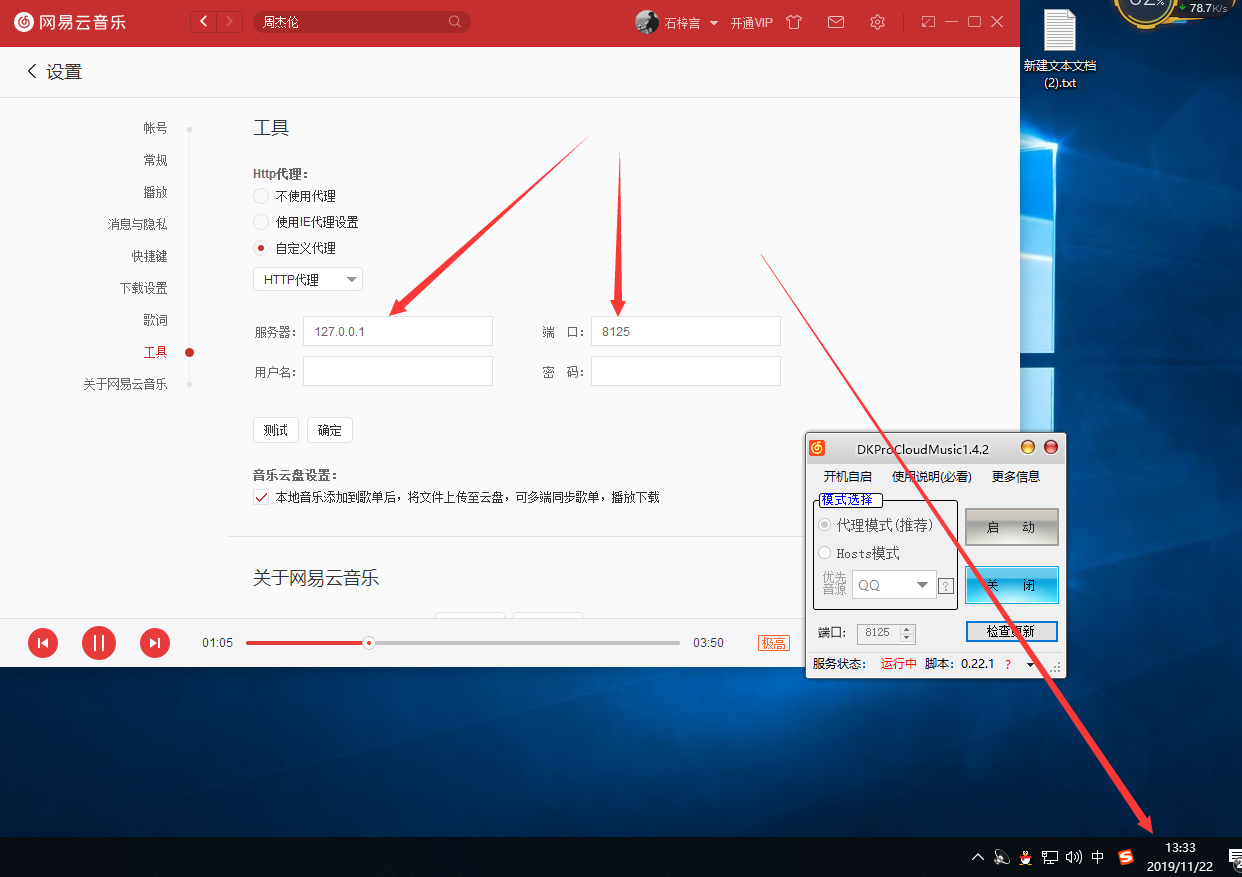Show hidden tray icons chevron
The image size is (1242, 877).
point(978,857)
